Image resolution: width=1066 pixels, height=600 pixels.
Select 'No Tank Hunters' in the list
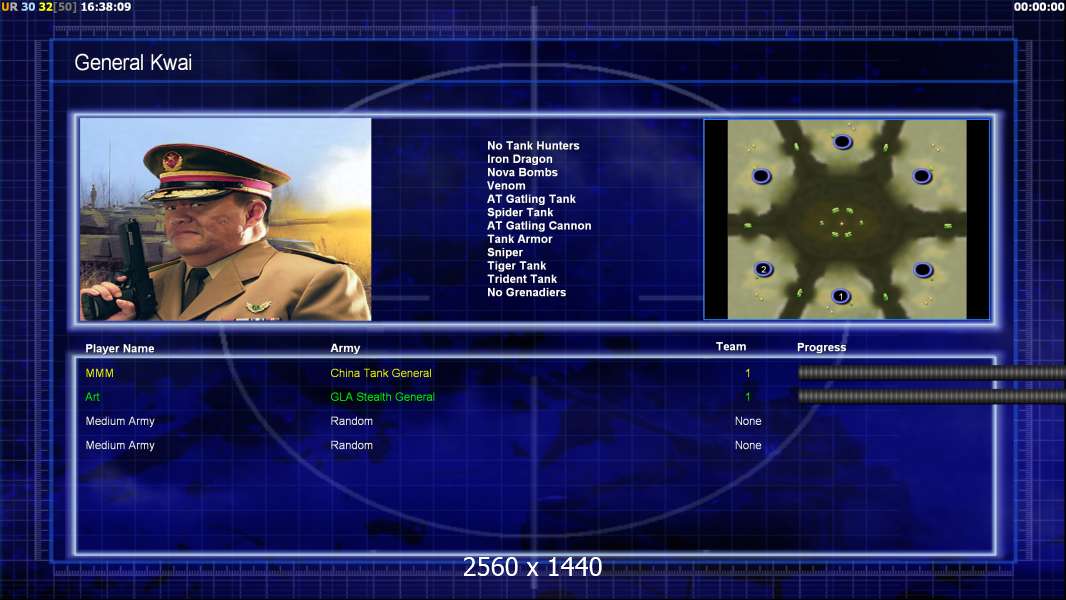click(533, 145)
